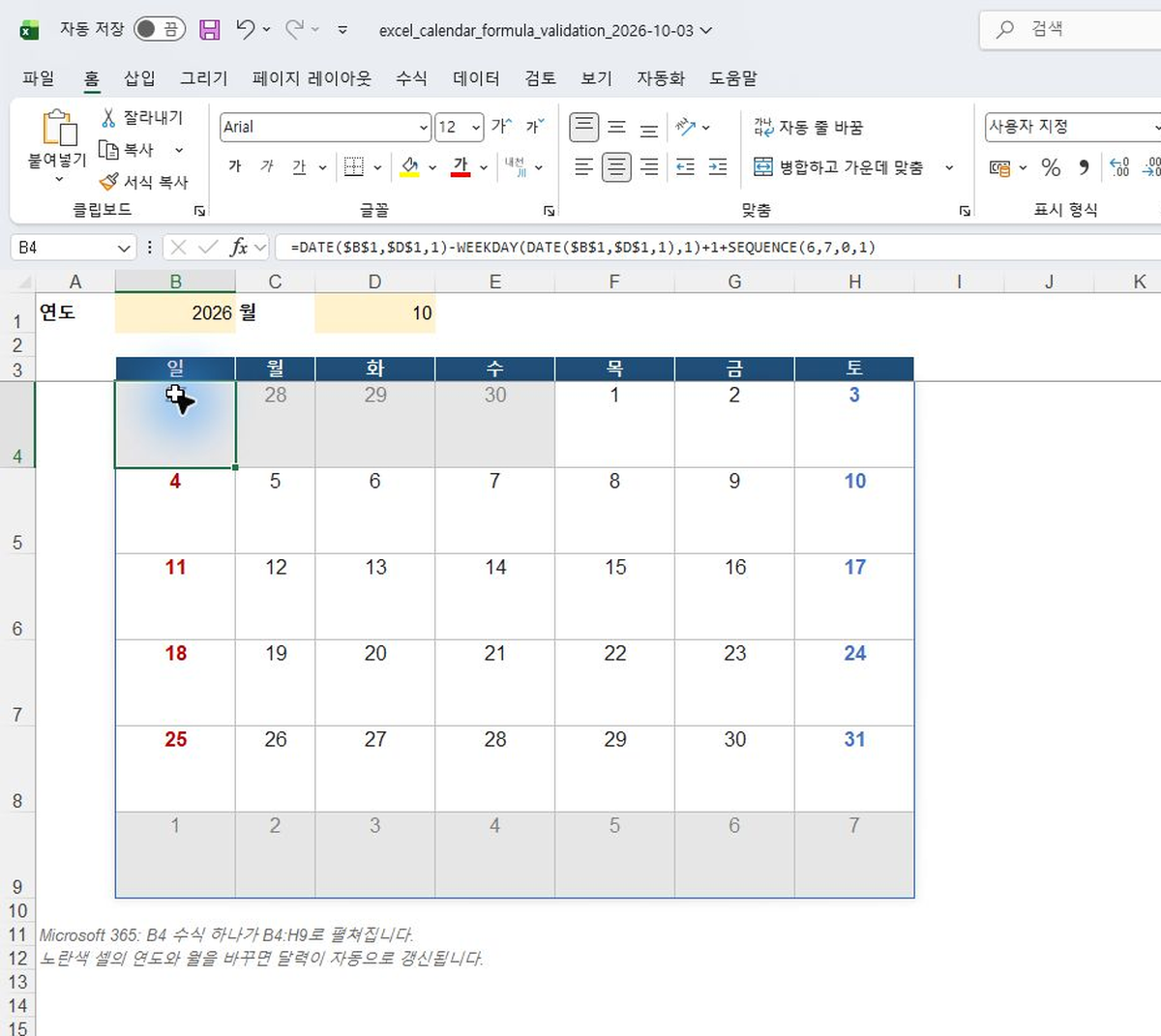This screenshot has width=1161, height=1036.
Task: Open the Review (검토) tab
Action: point(540,78)
